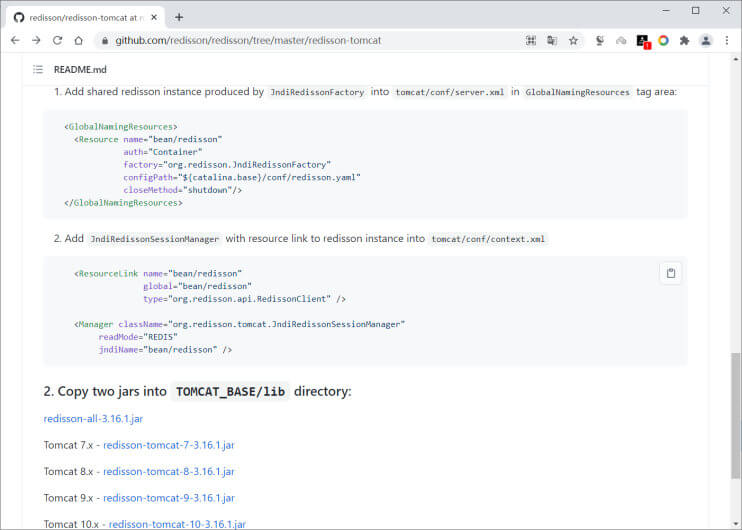Click the TOMCAT_BASE/lib heading code

click(x=230, y=392)
